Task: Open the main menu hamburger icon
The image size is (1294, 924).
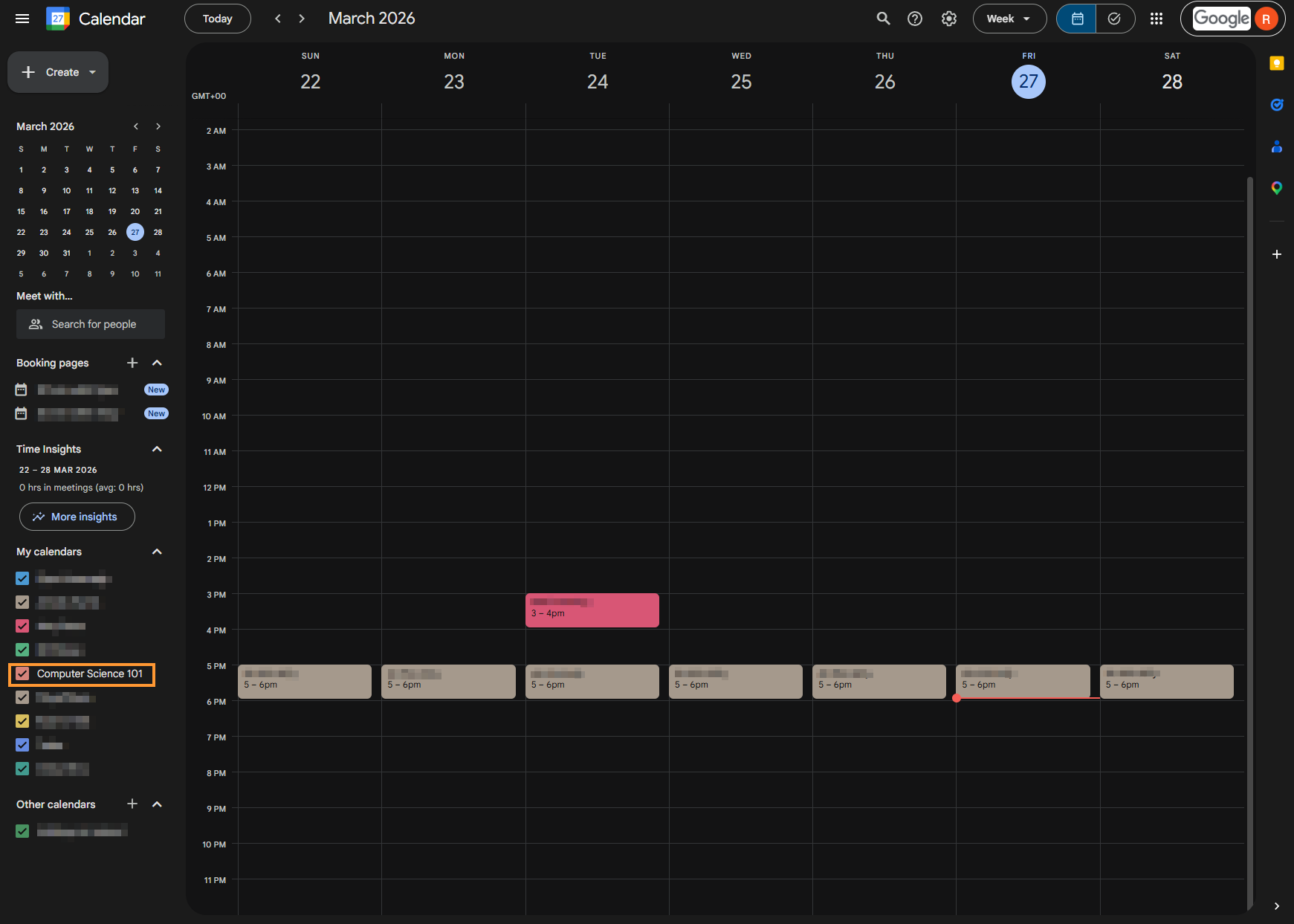Action: click(x=22, y=19)
